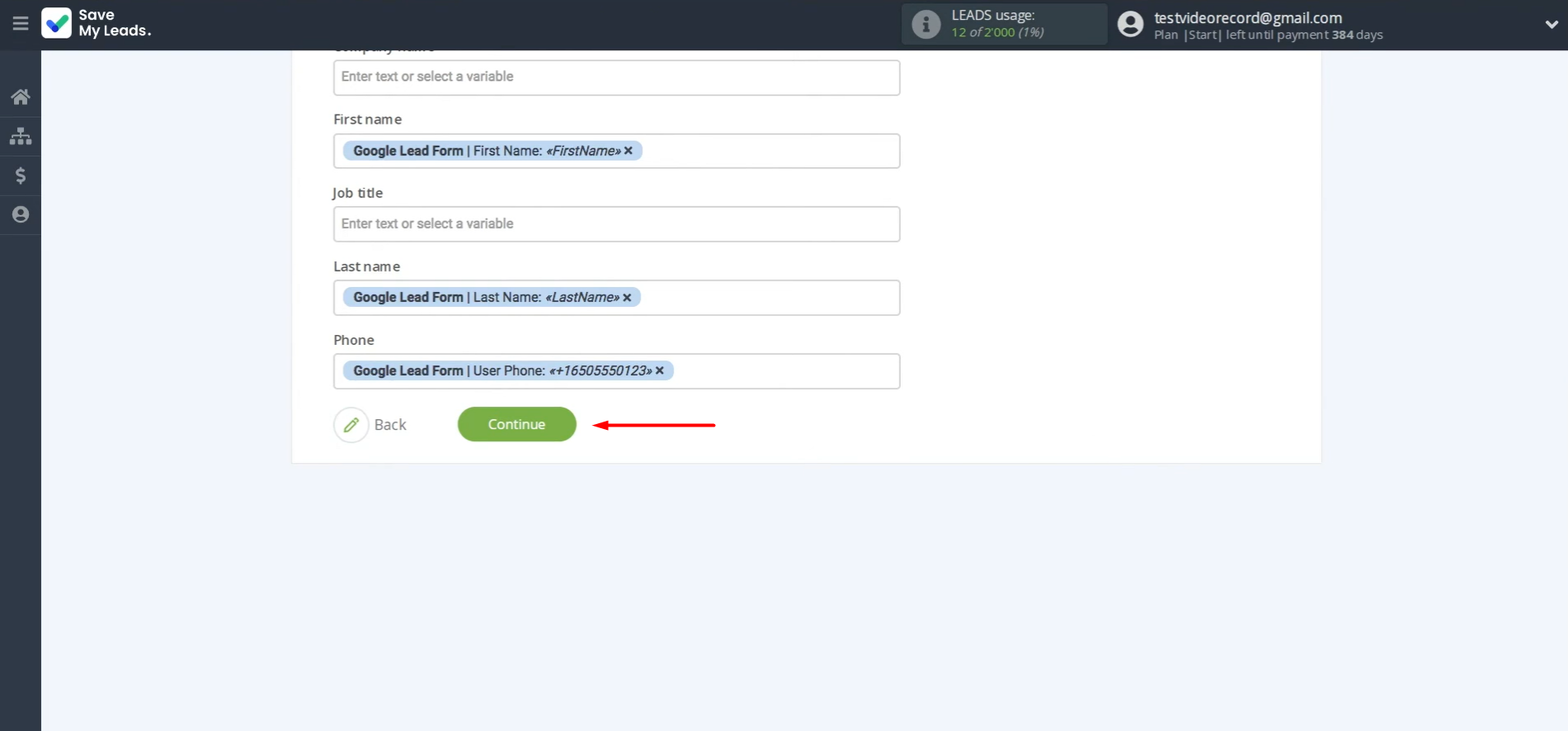This screenshot has height=731, width=1568.
Task: Open the billing dollar icon
Action: (x=21, y=176)
